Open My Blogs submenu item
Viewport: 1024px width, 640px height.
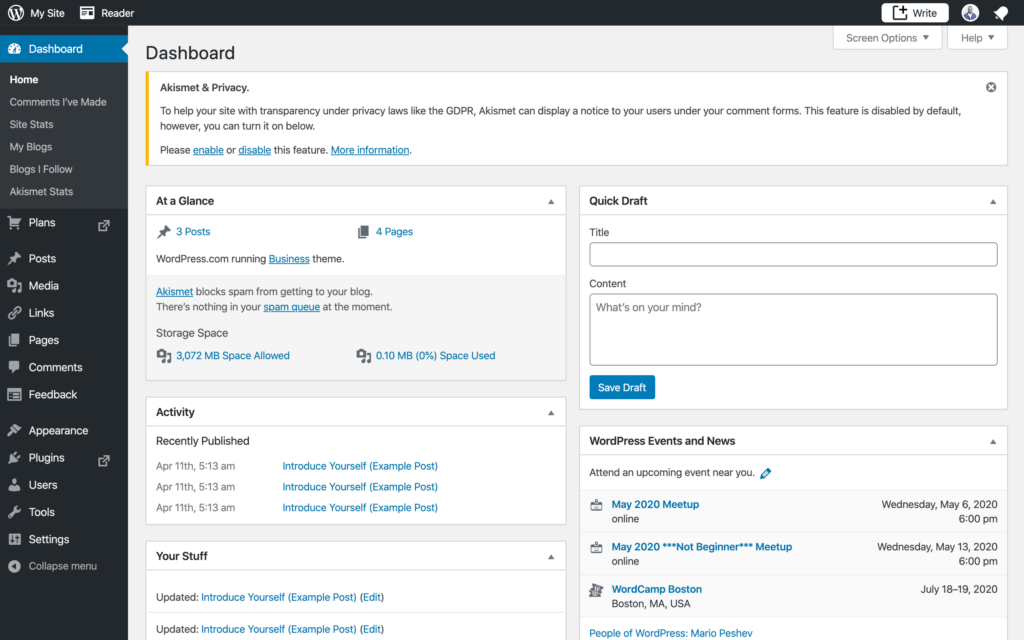[x=31, y=147]
